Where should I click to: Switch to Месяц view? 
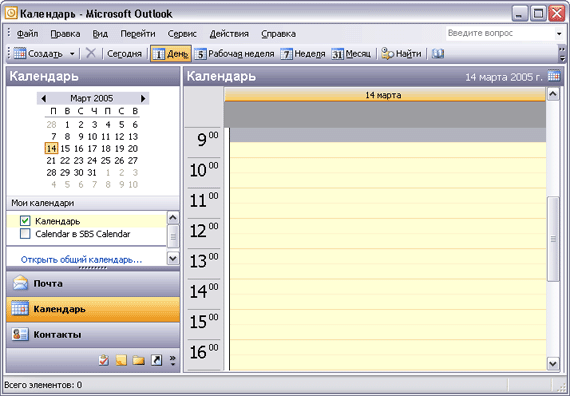(x=351, y=54)
